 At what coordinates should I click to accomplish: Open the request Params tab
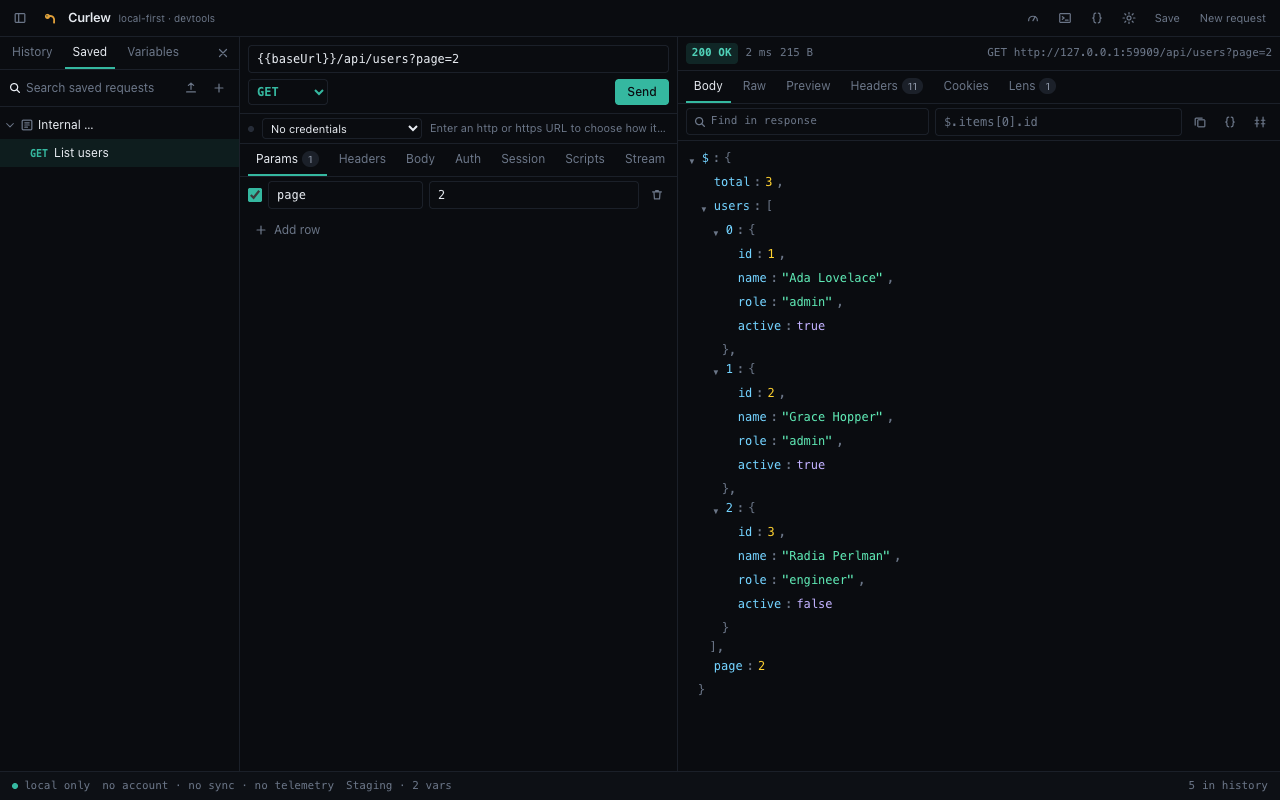287,159
